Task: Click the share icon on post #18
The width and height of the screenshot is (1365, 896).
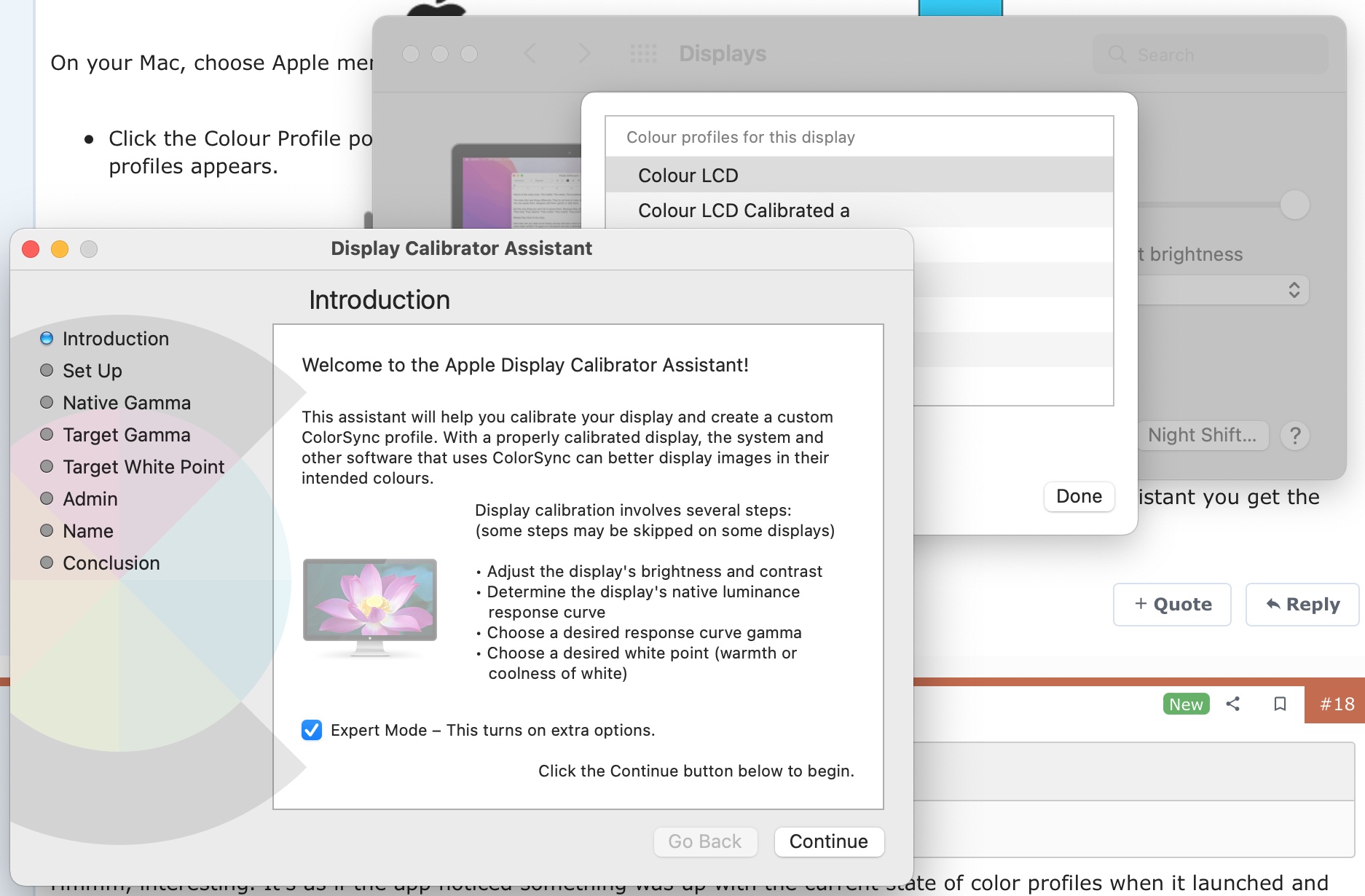Action: 1233,704
